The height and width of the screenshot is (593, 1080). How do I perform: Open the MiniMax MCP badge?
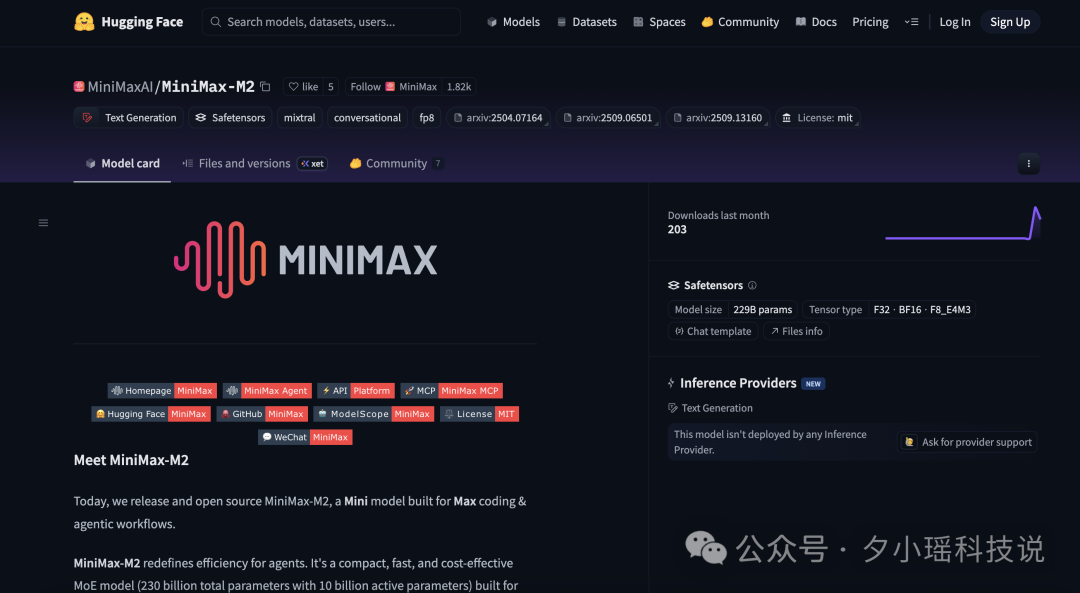point(451,391)
